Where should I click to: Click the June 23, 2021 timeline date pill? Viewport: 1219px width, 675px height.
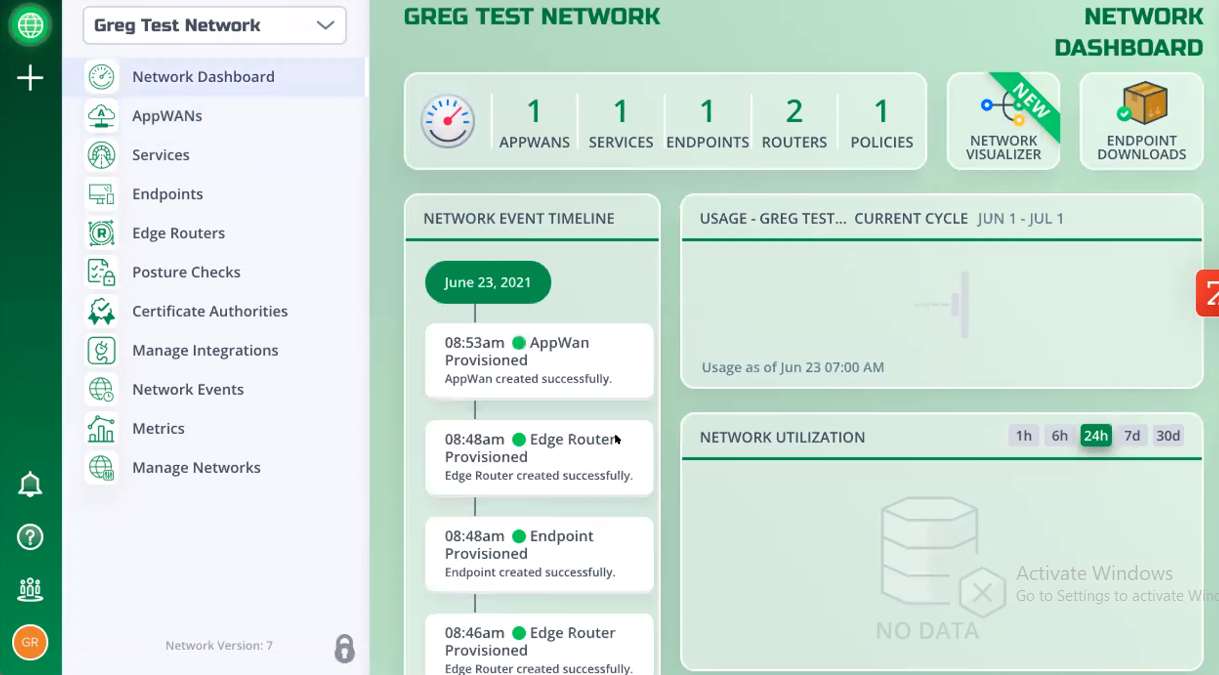[488, 282]
